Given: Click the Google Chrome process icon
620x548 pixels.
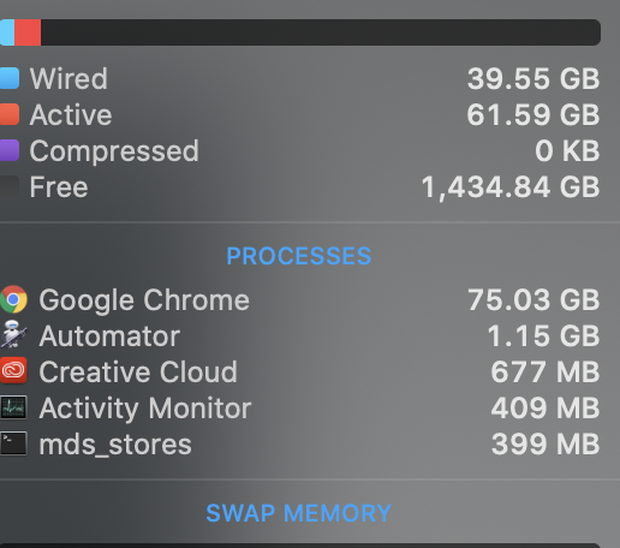Looking at the screenshot, I should [13, 299].
